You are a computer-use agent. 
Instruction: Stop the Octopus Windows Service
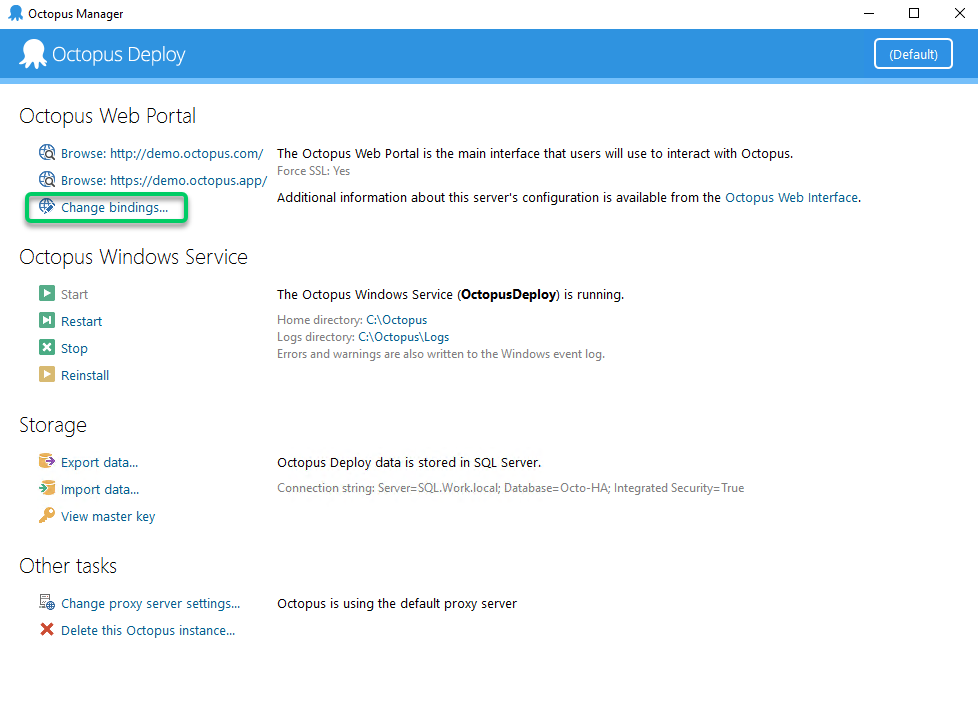(x=74, y=348)
